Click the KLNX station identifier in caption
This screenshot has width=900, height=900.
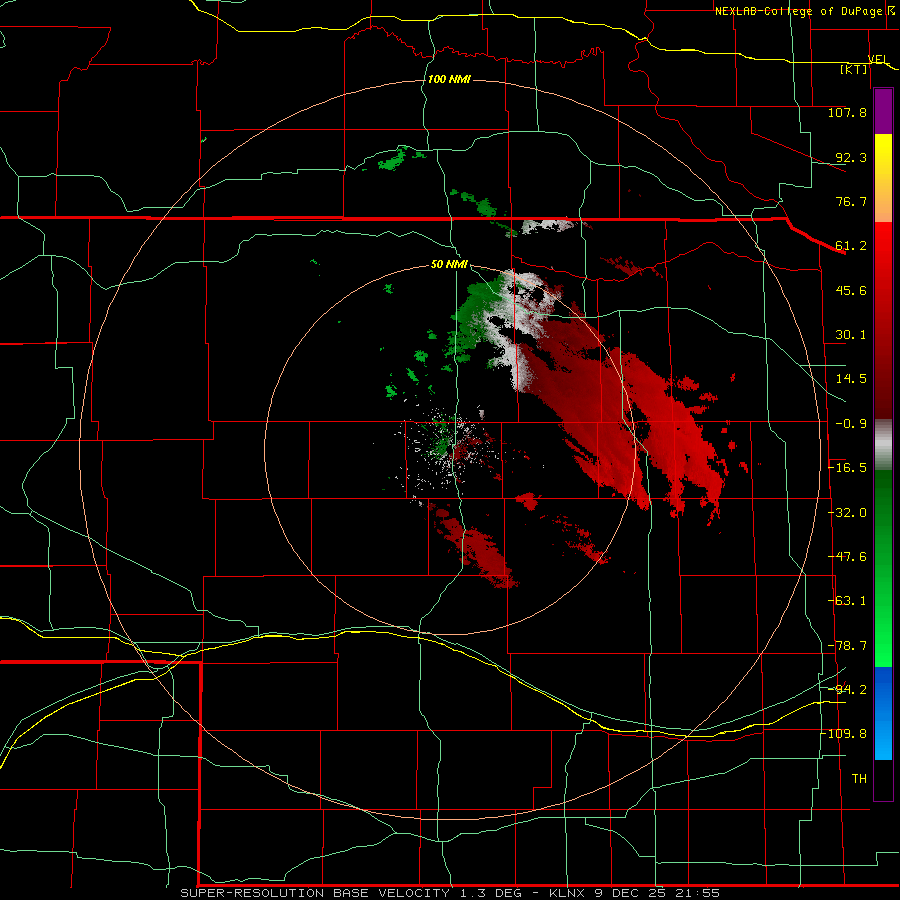(x=567, y=893)
